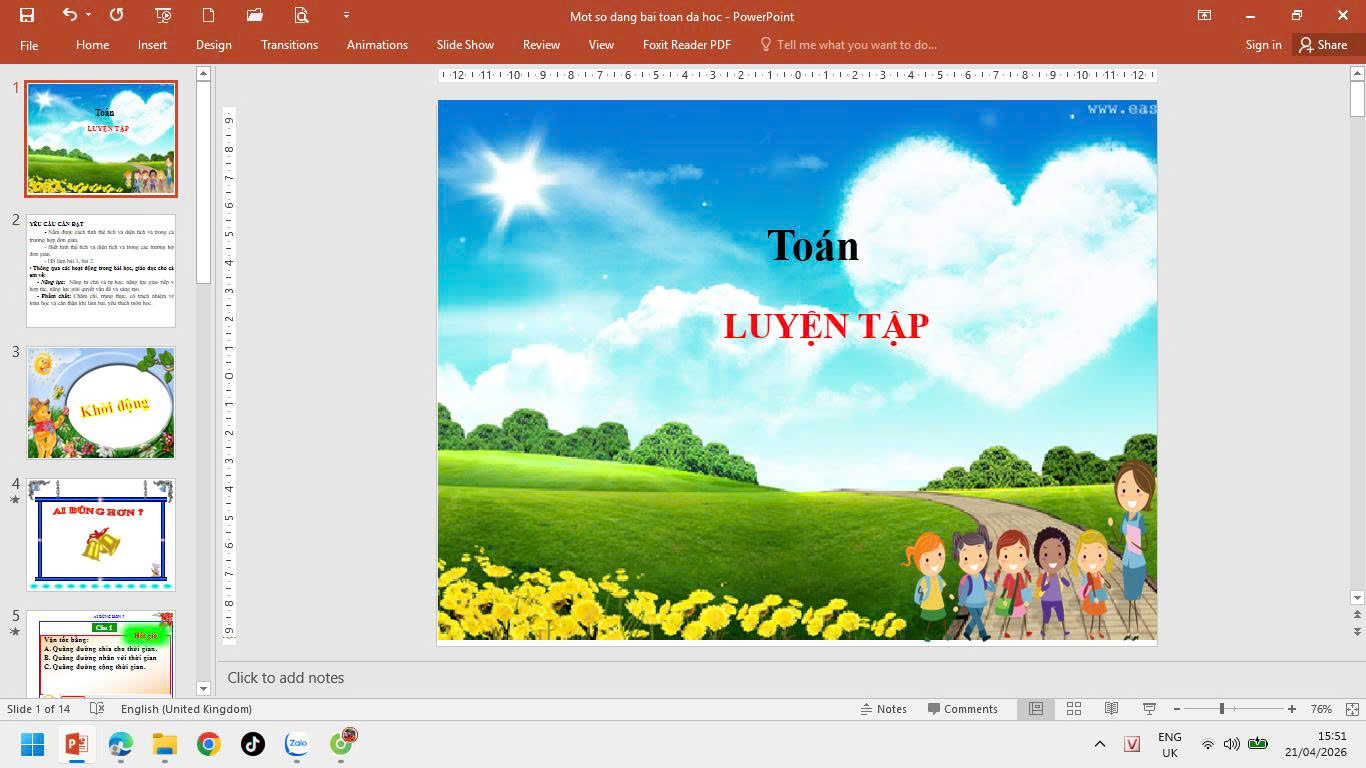Show hidden system tray icons
Viewport: 1366px width, 768px height.
[x=1100, y=744]
